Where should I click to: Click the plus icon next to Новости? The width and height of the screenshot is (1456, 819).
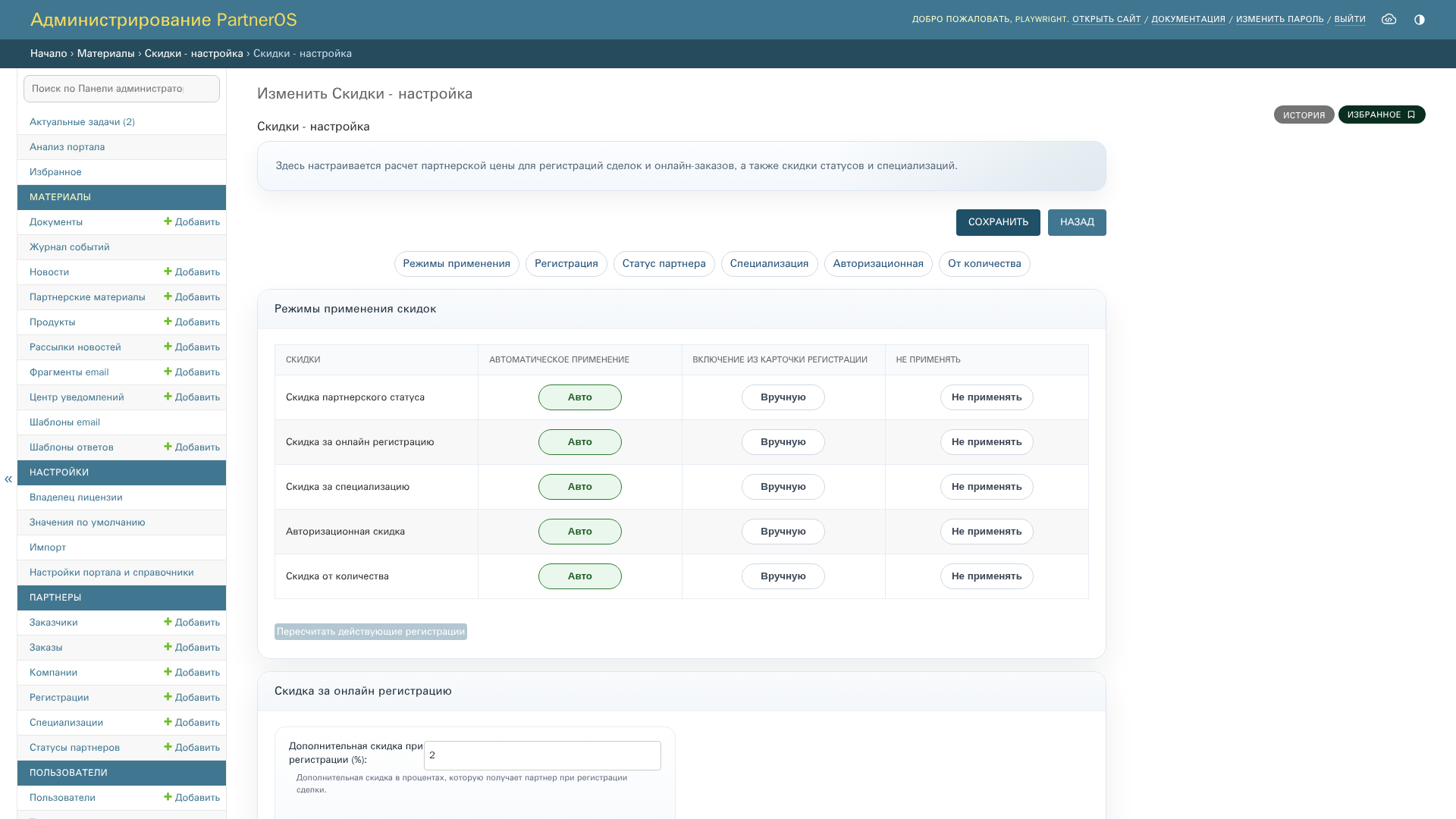coord(168,271)
